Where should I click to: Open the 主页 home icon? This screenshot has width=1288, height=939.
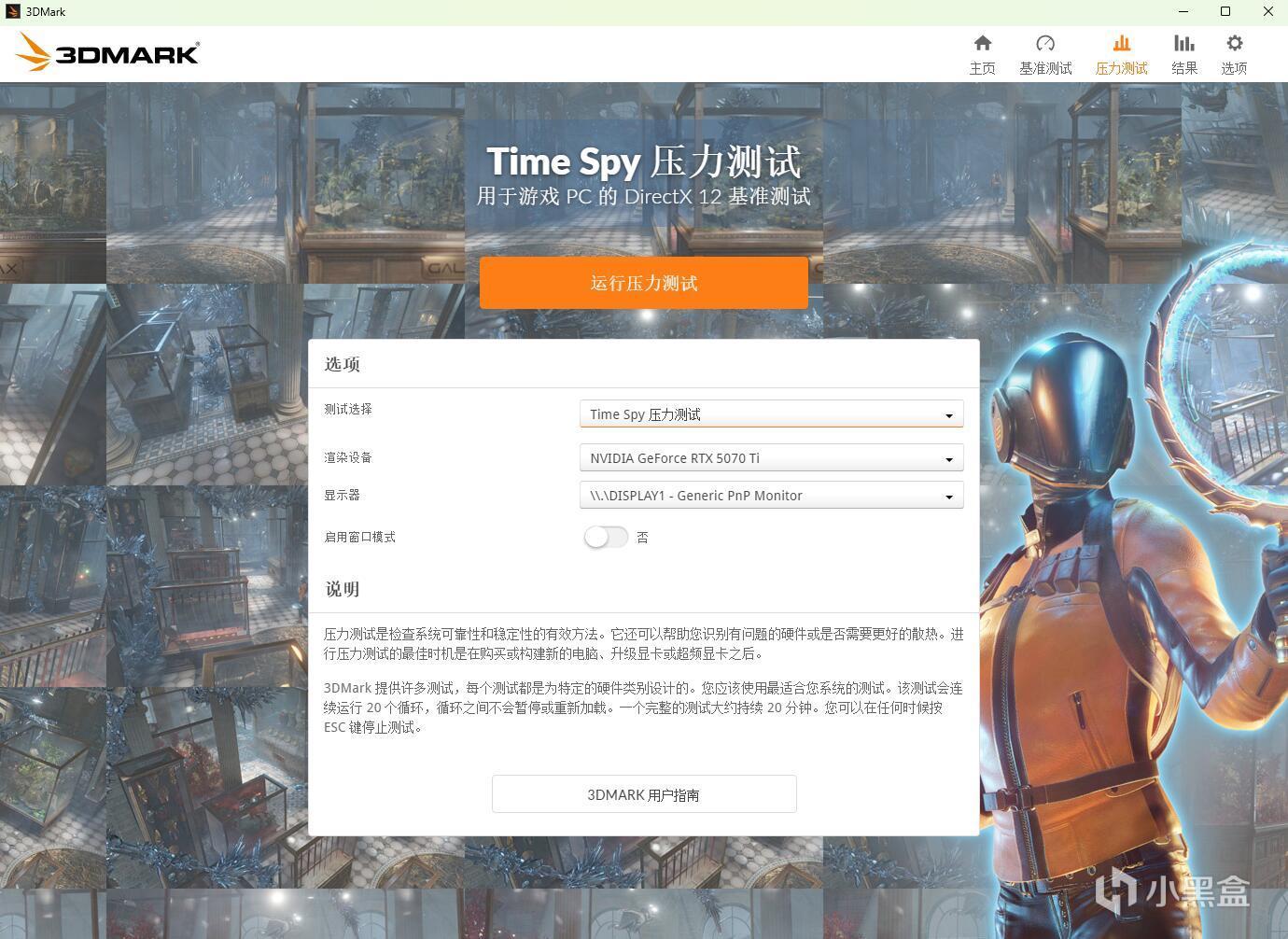pos(982,43)
